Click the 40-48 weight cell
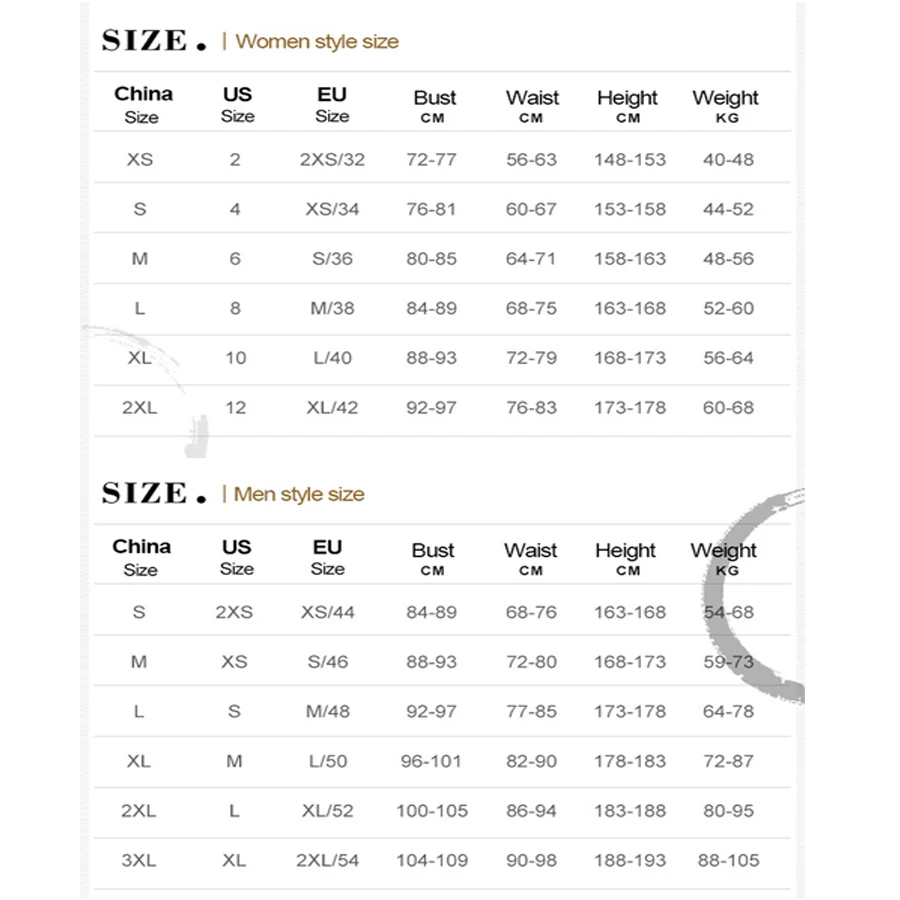The width and height of the screenshot is (900, 900). pos(728,159)
